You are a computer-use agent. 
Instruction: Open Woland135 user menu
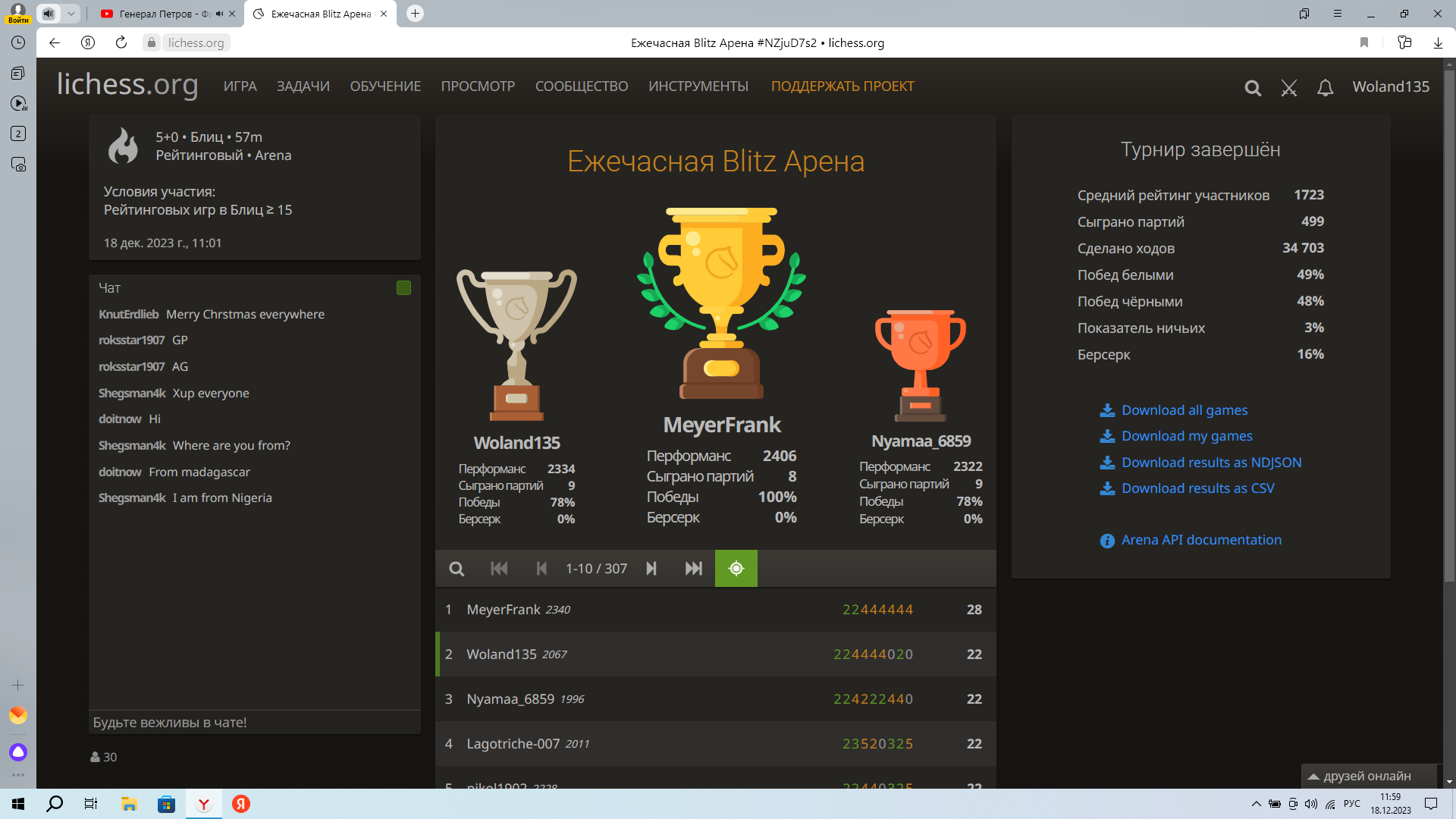[x=1391, y=86]
